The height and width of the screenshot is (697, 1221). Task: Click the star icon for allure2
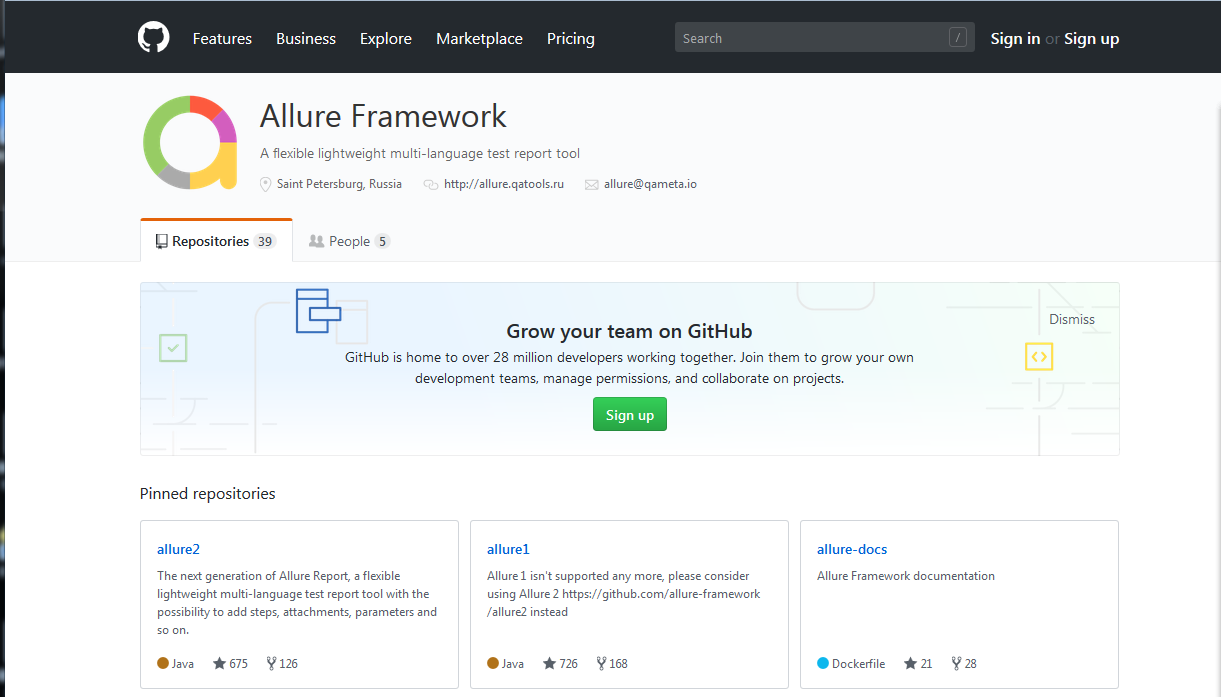[x=219, y=663]
